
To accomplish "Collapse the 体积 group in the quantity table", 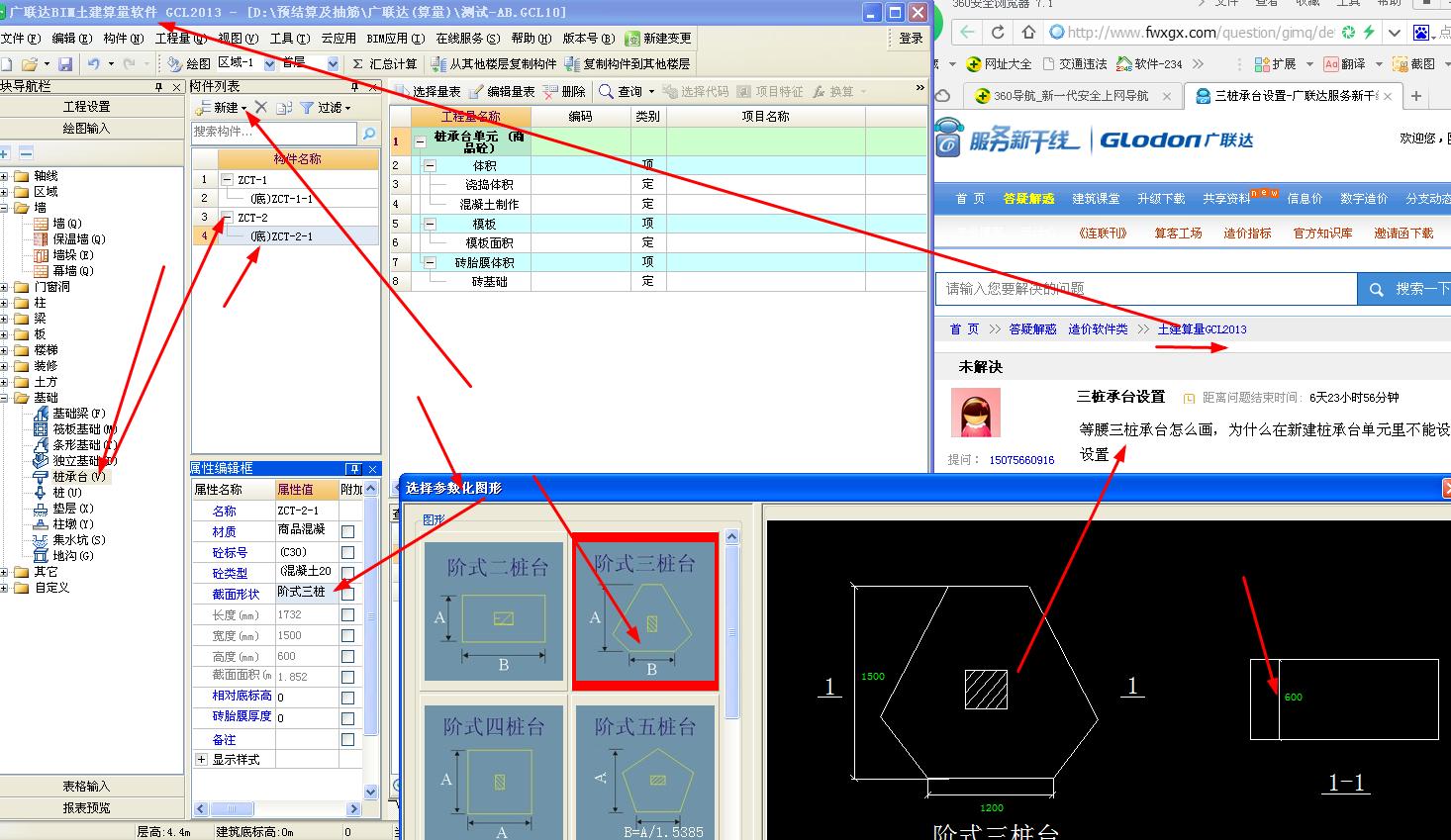I will point(431,166).
